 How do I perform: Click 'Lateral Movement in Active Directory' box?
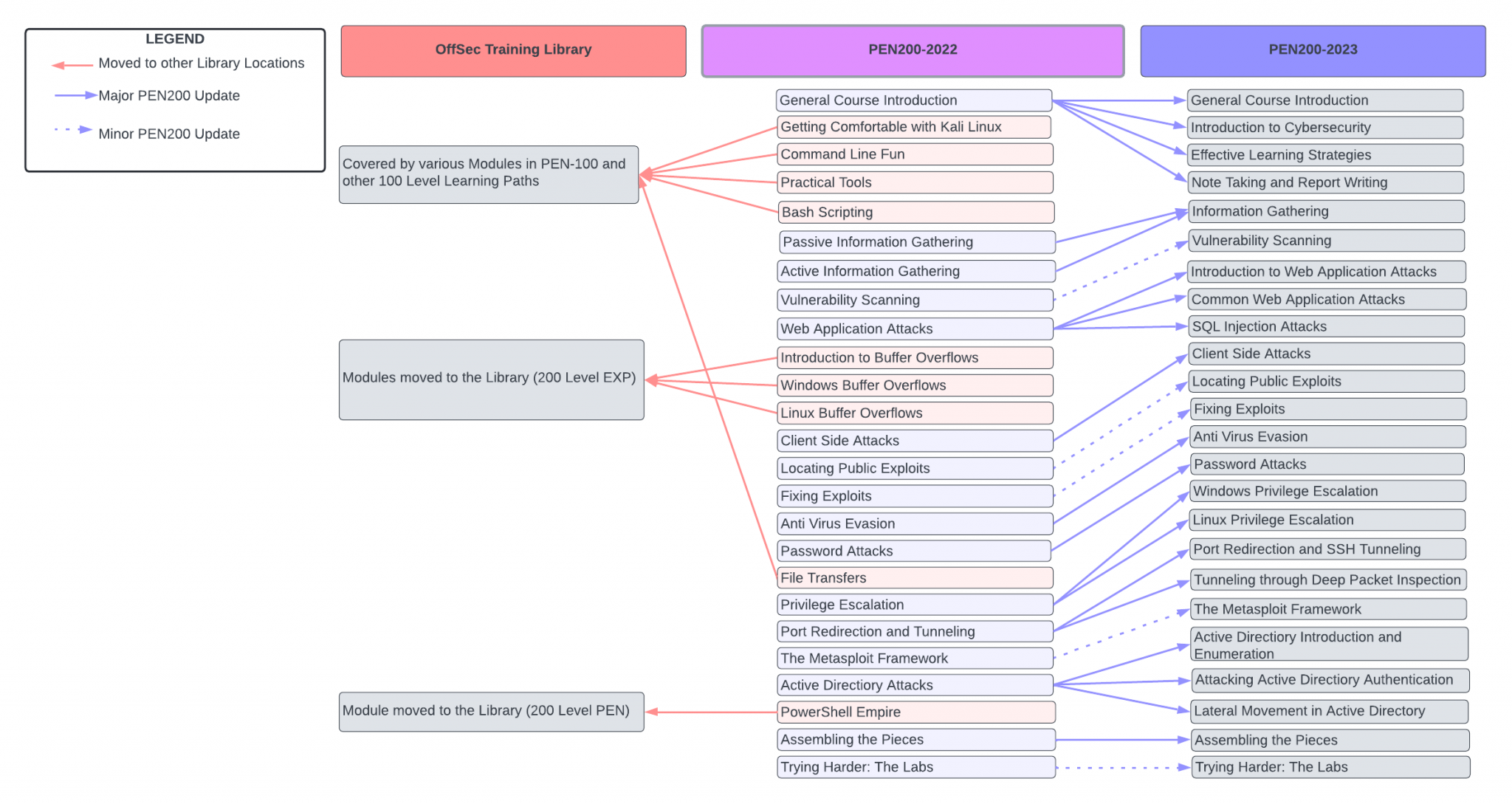[x=1329, y=711]
